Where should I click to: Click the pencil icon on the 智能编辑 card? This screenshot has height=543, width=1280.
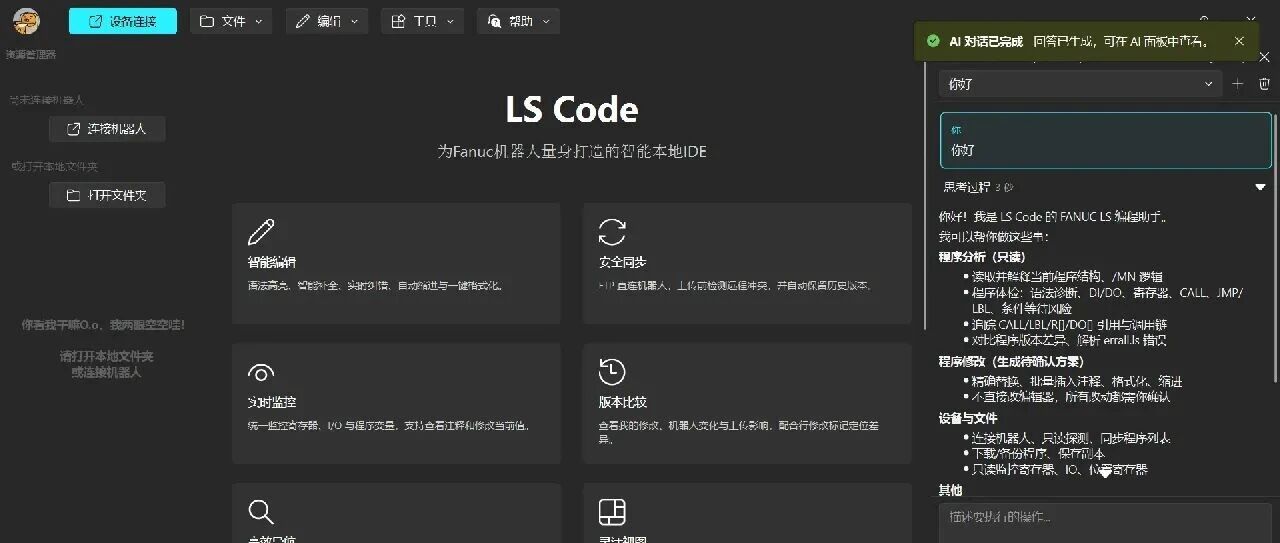point(261,232)
